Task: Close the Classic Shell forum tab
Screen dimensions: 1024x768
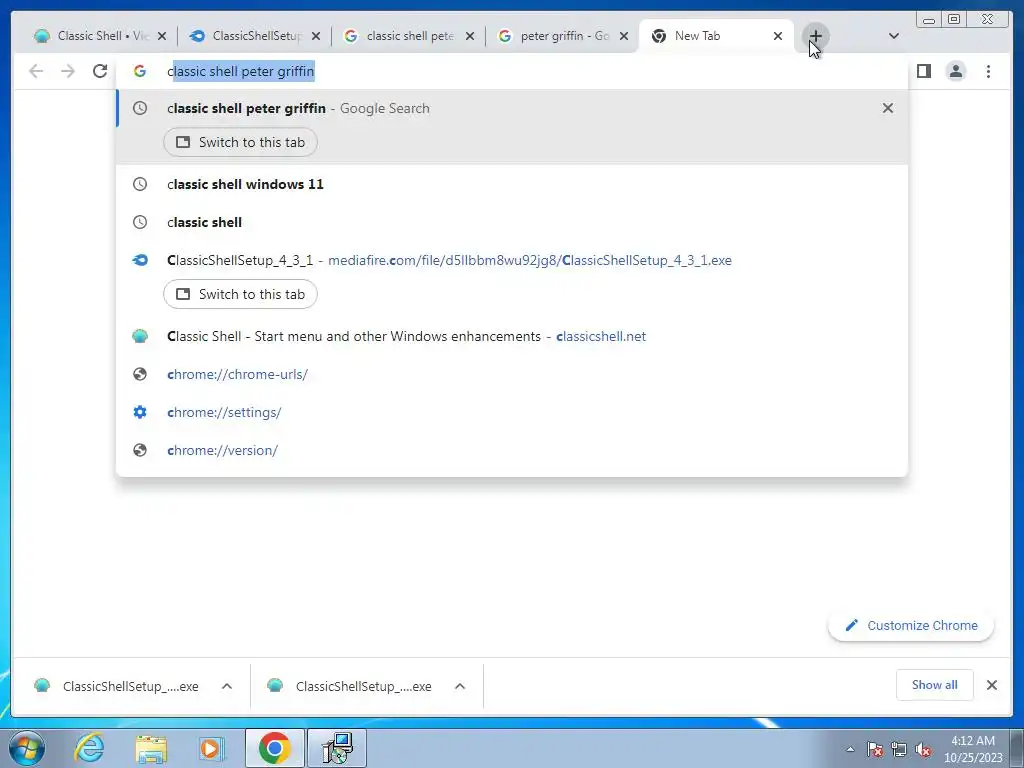Action: coord(162,36)
